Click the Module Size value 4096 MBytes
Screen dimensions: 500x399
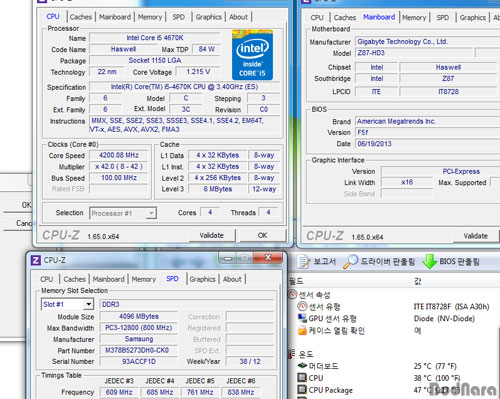[x=138, y=316]
